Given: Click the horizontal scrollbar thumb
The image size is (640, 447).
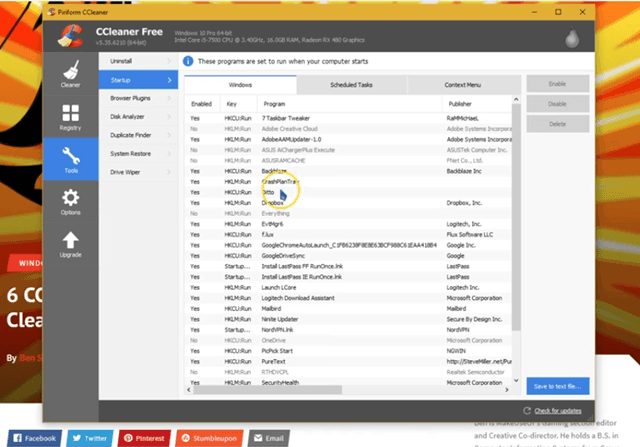Looking at the screenshot, I should tap(267, 390).
